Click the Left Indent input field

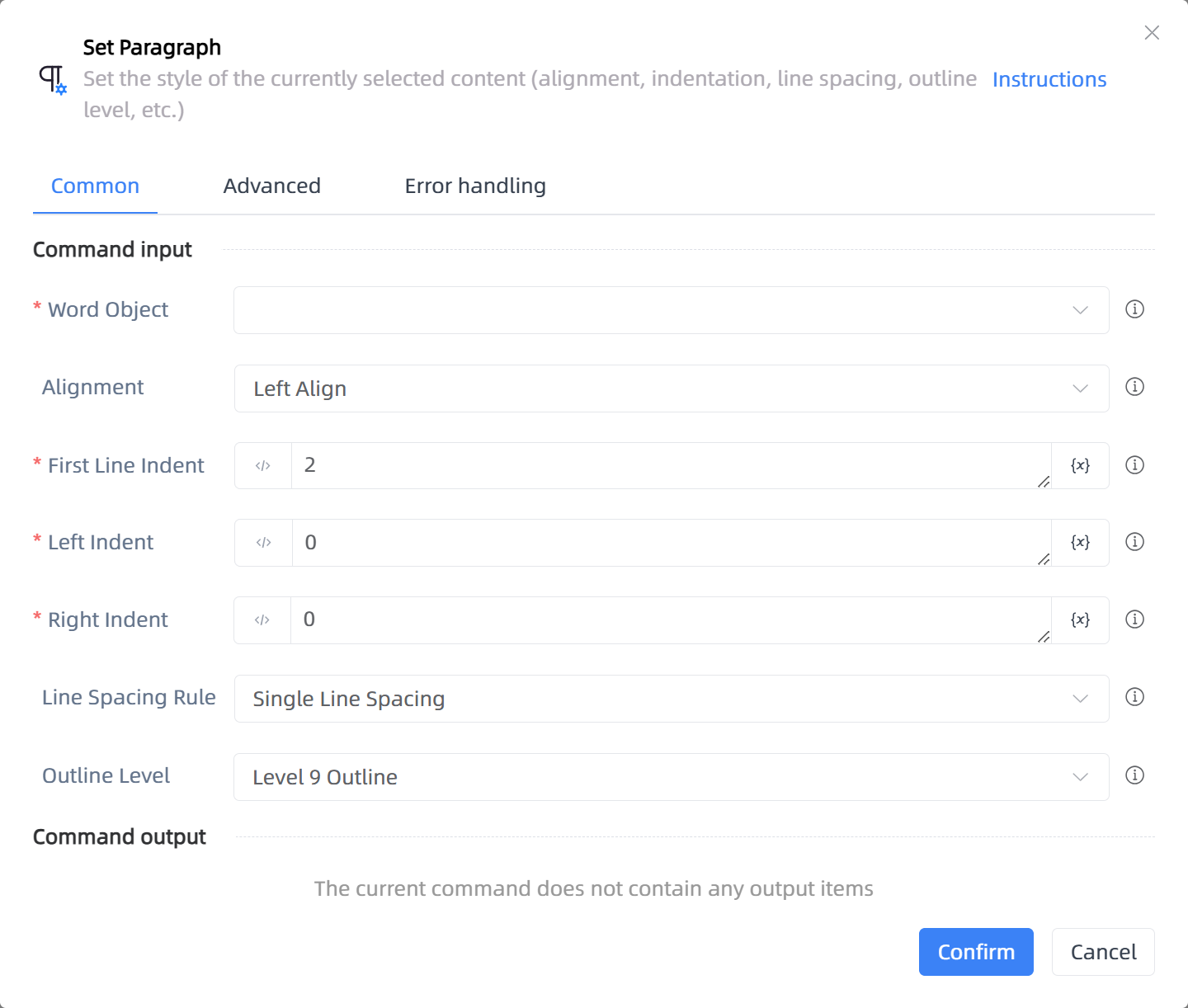tap(671, 543)
